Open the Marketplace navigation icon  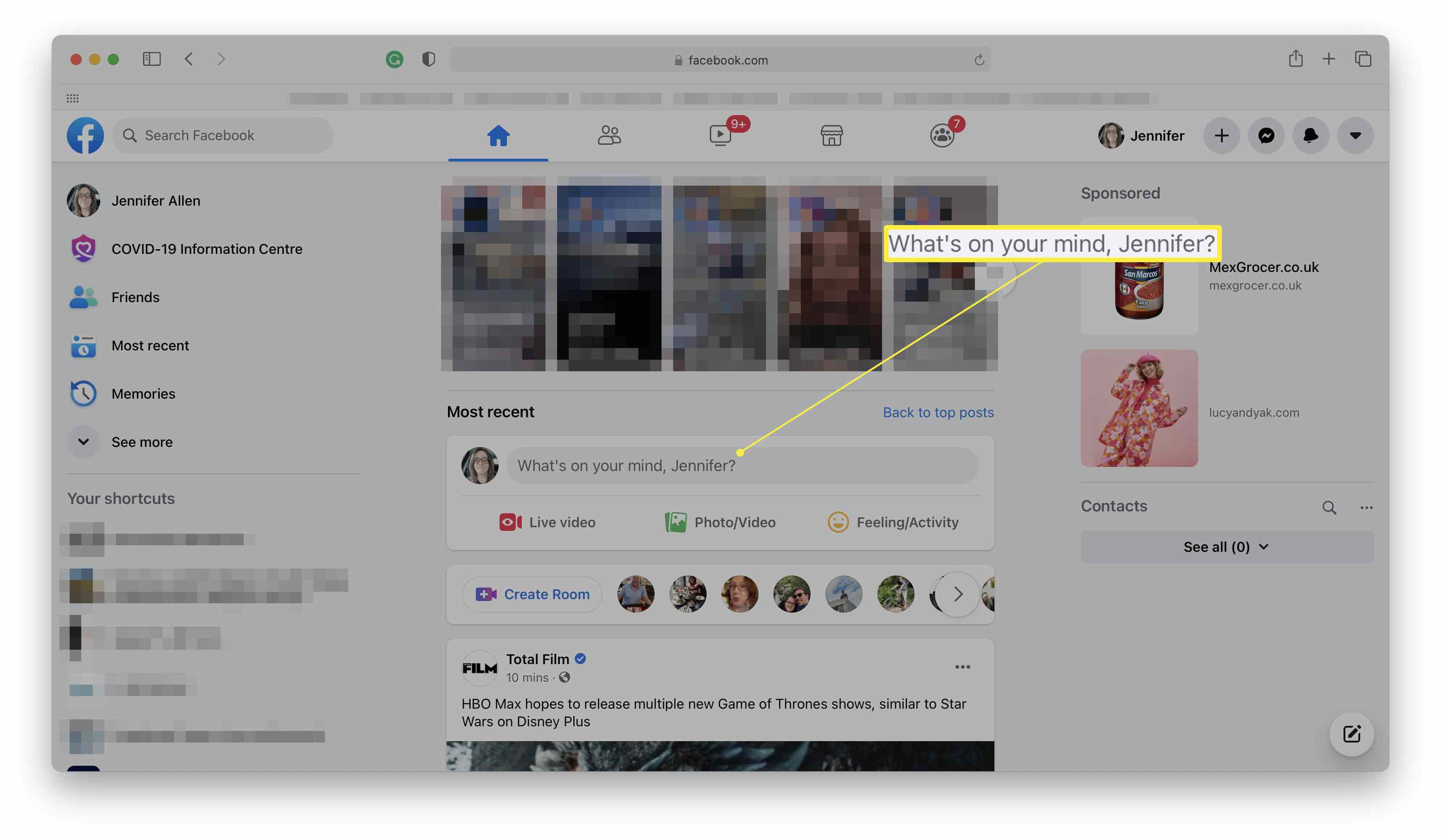[x=831, y=134]
